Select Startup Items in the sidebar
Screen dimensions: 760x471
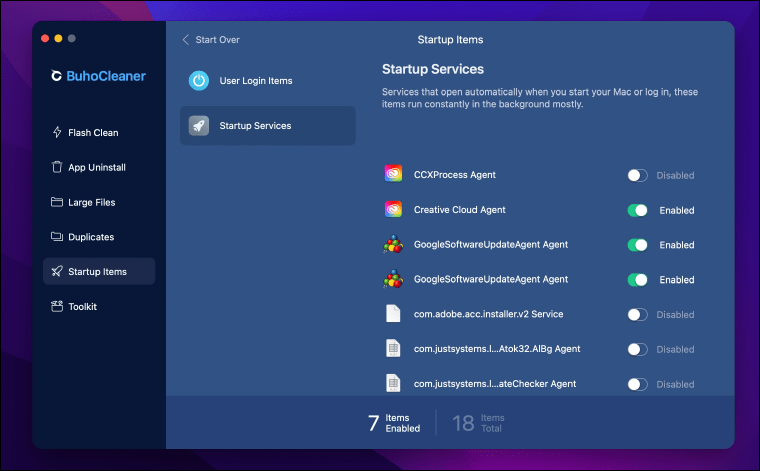pyautogui.click(x=99, y=271)
